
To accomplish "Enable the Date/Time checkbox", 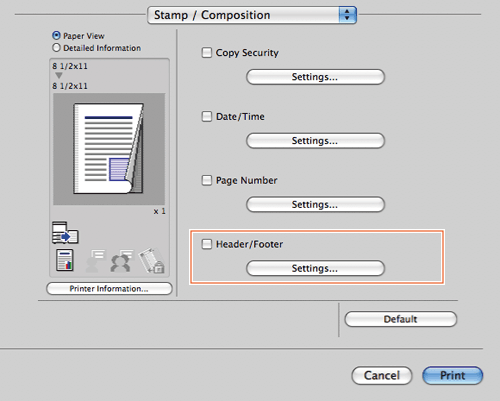I will point(207,117).
